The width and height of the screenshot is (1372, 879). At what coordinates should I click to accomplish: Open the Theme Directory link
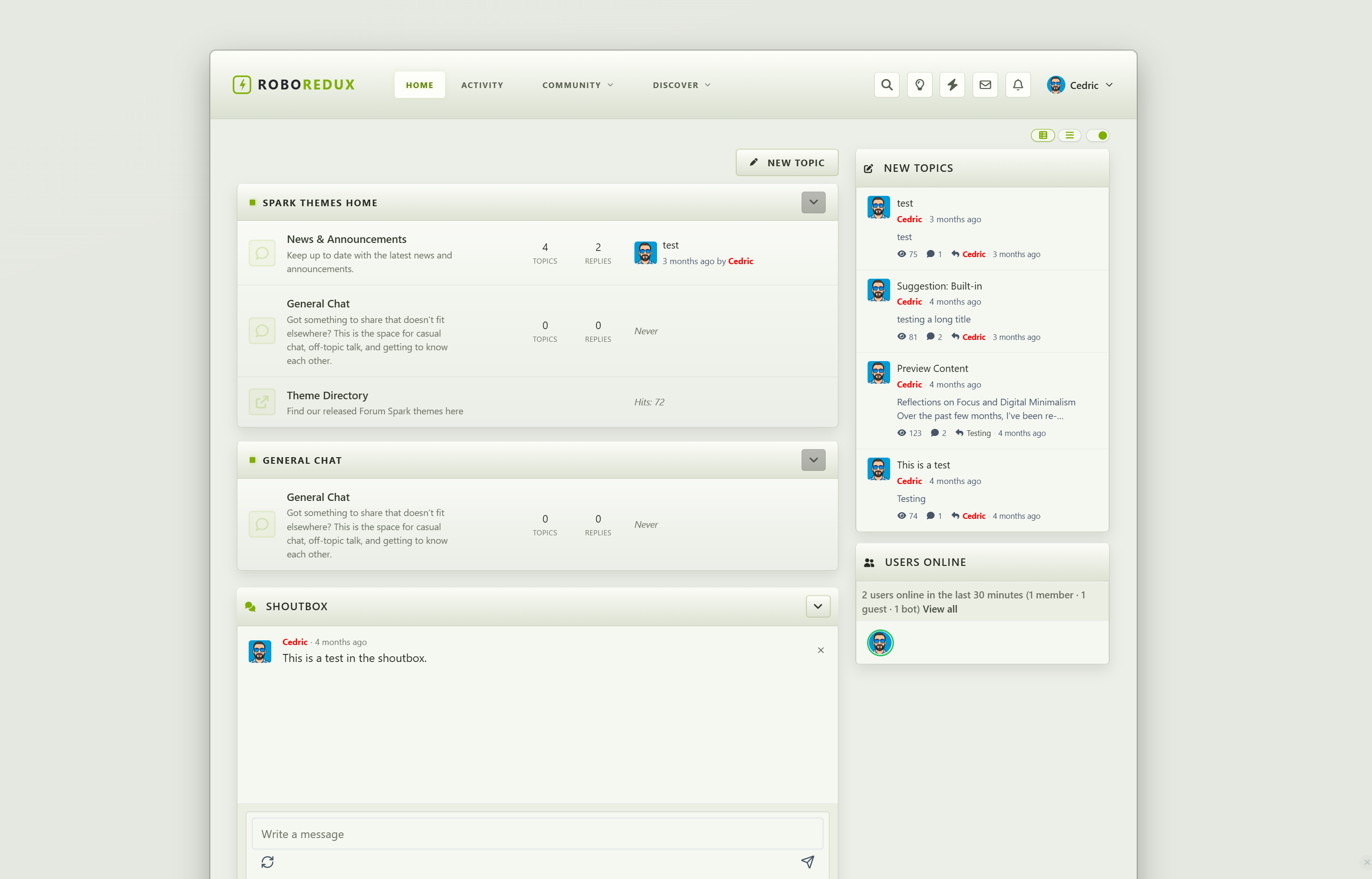[x=327, y=395]
